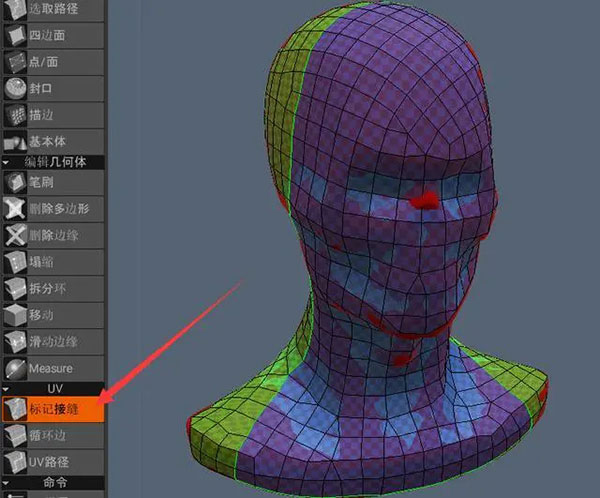Select the 笔刷 (Brush) tool
Viewport: 600px width, 498px height.
[52, 183]
